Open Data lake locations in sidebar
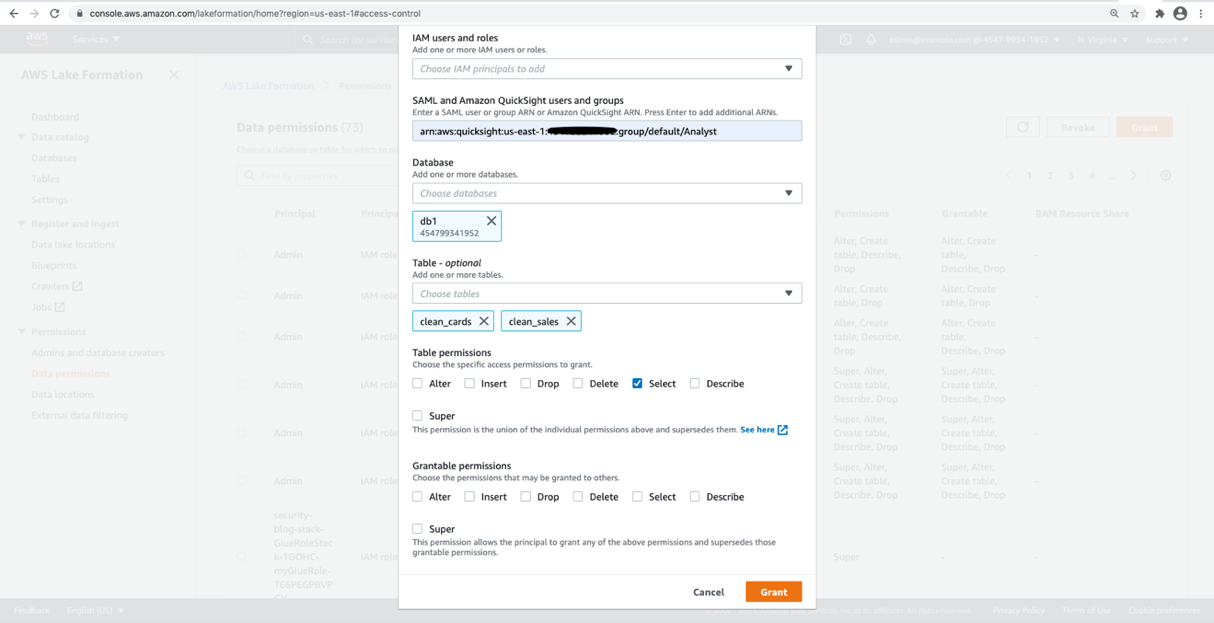 (x=73, y=244)
